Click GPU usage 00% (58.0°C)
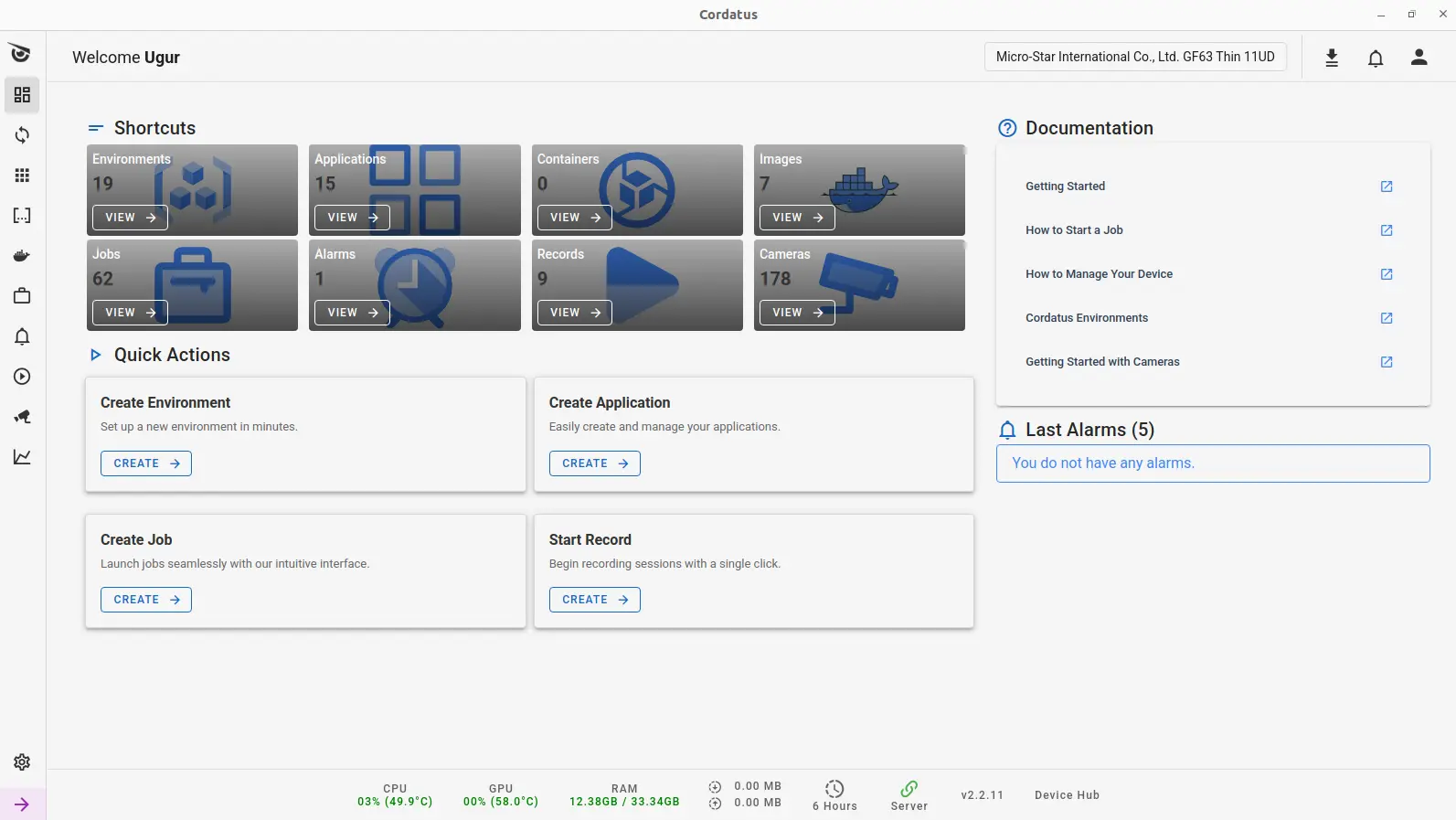 click(501, 802)
